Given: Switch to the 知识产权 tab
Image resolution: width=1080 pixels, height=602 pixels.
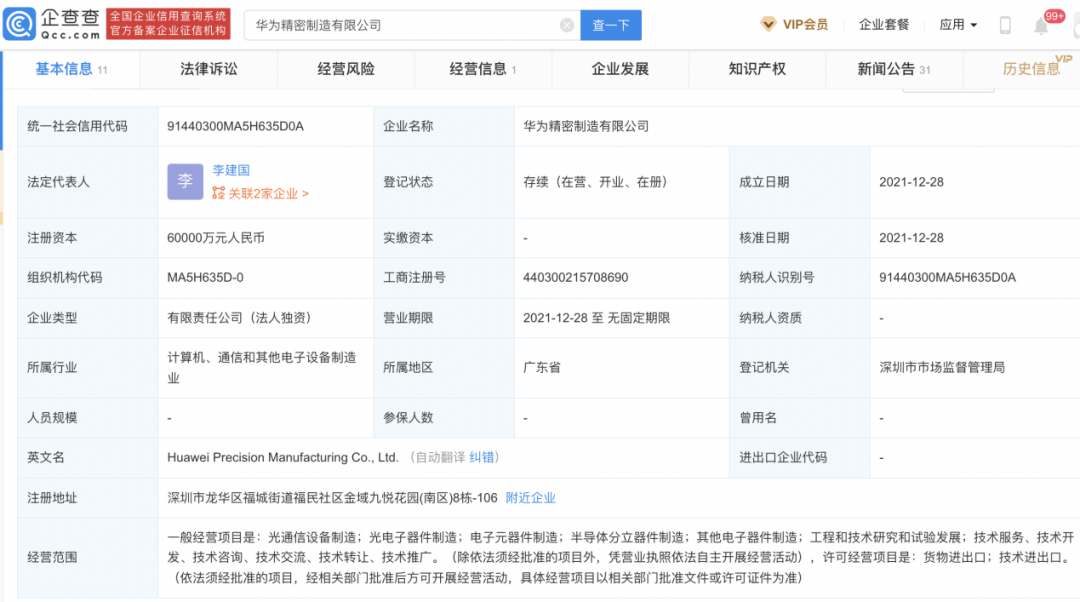Looking at the screenshot, I should pyautogui.click(x=757, y=69).
